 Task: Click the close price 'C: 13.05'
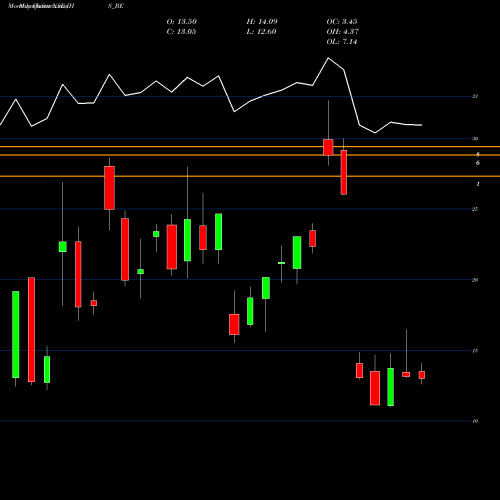[181, 32]
